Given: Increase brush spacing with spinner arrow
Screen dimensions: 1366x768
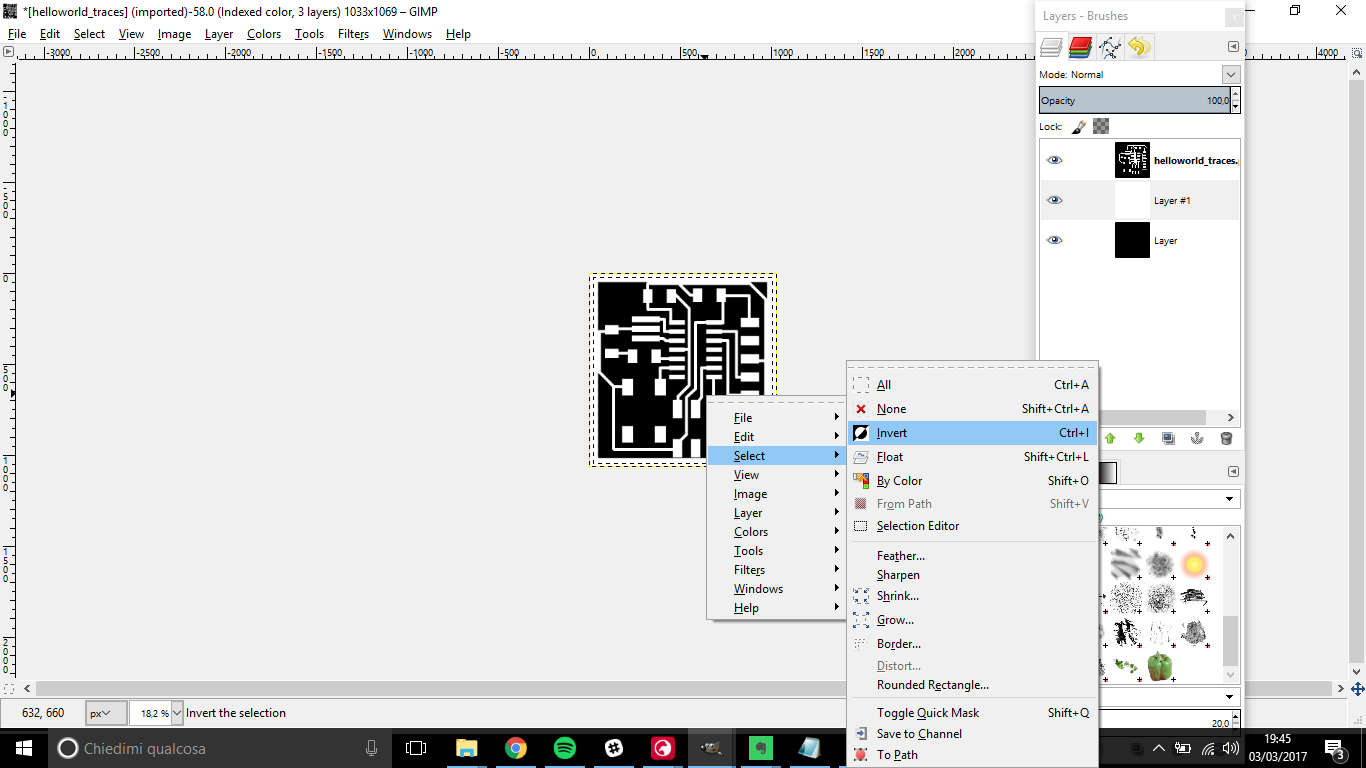Looking at the screenshot, I should tap(1235, 718).
